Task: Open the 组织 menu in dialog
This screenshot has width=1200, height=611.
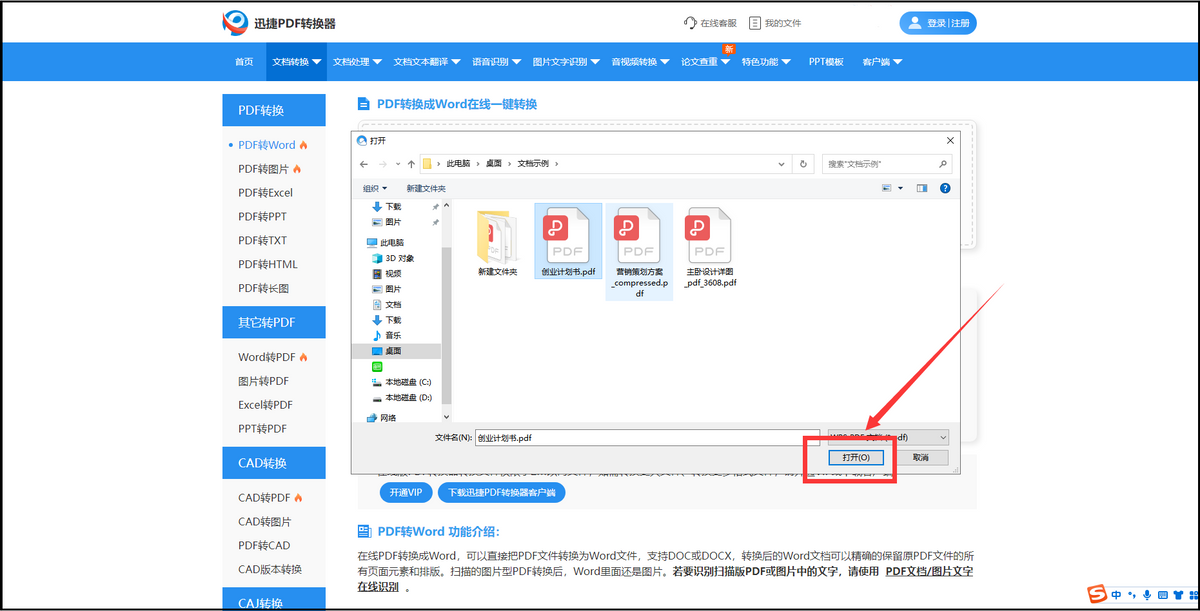Action: [375, 188]
